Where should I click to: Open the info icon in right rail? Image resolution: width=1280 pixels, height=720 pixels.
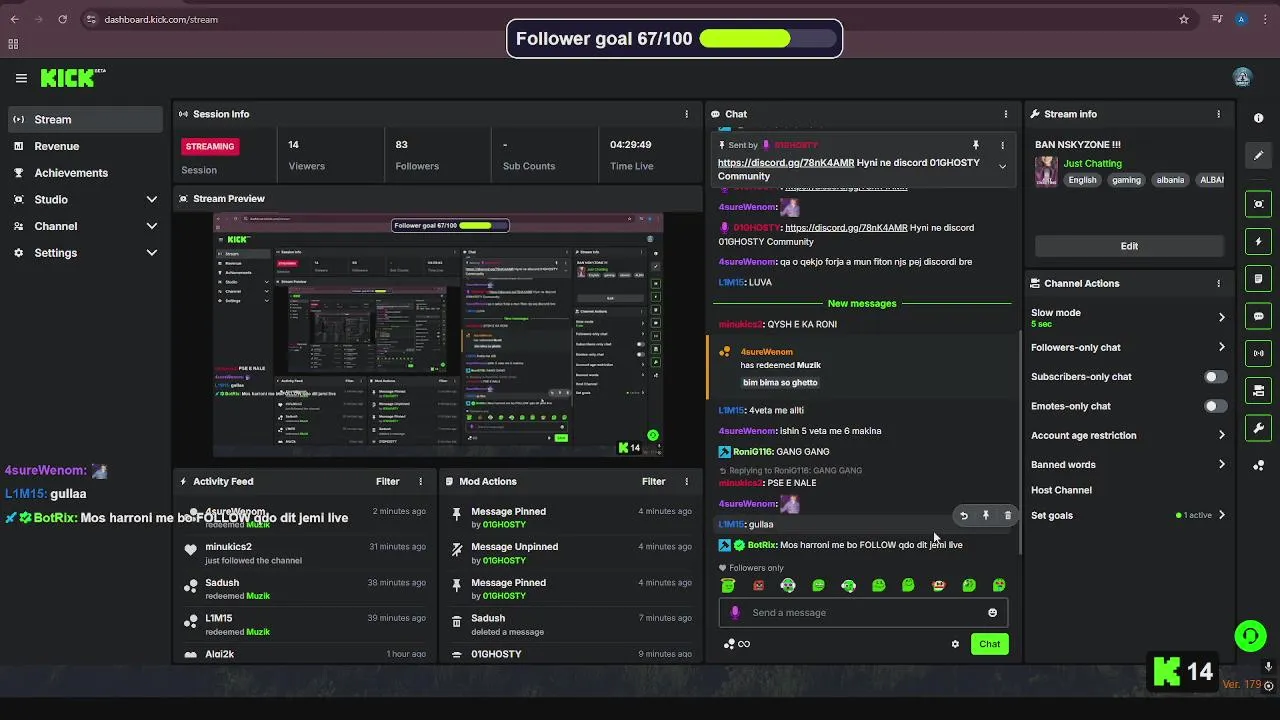point(1258,118)
